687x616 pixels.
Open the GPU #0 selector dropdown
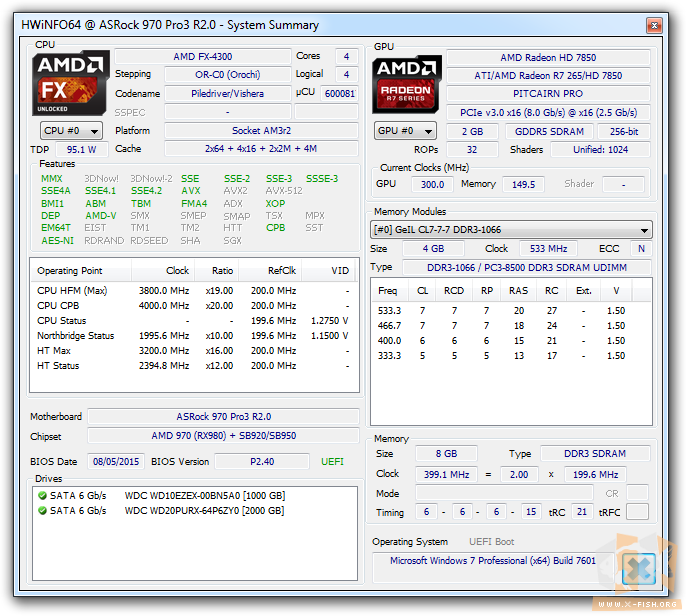point(405,131)
